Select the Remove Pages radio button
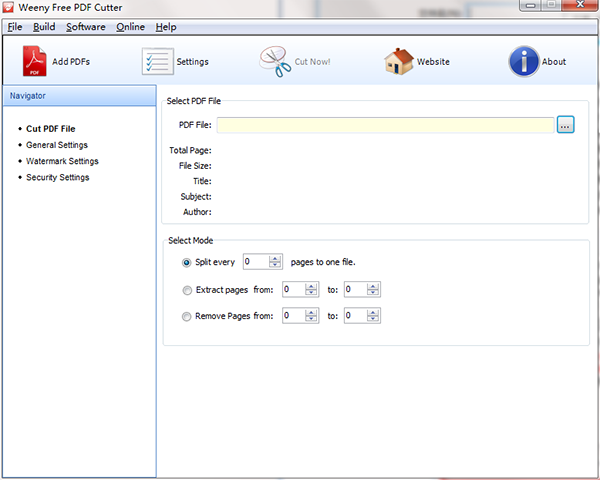This screenshot has height=480, width=600. [186, 317]
